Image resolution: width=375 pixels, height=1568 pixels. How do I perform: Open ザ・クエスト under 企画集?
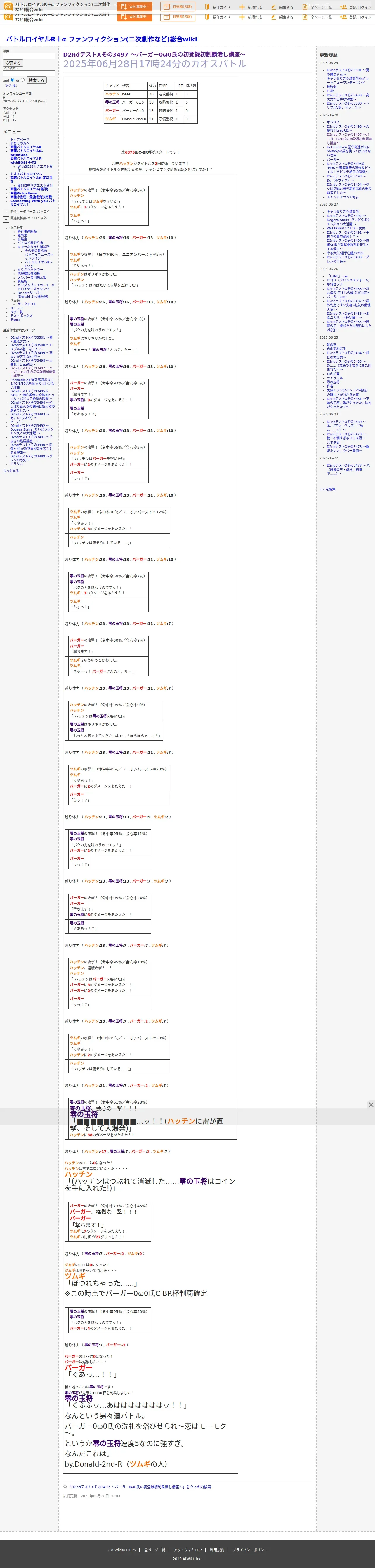click(x=27, y=304)
